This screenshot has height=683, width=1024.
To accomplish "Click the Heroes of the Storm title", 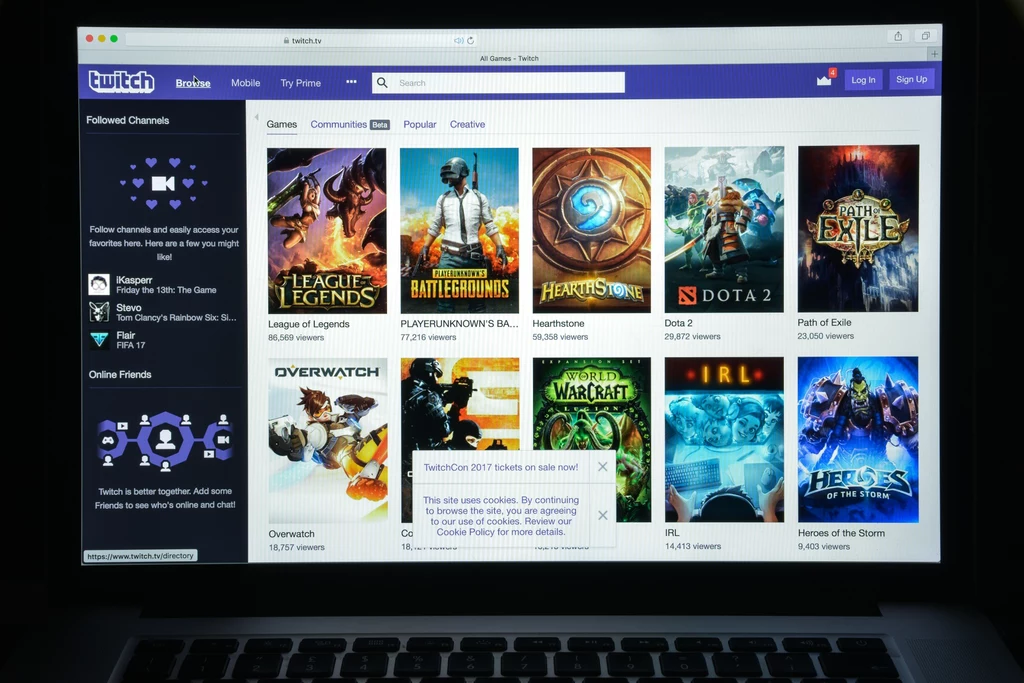I will coord(841,533).
